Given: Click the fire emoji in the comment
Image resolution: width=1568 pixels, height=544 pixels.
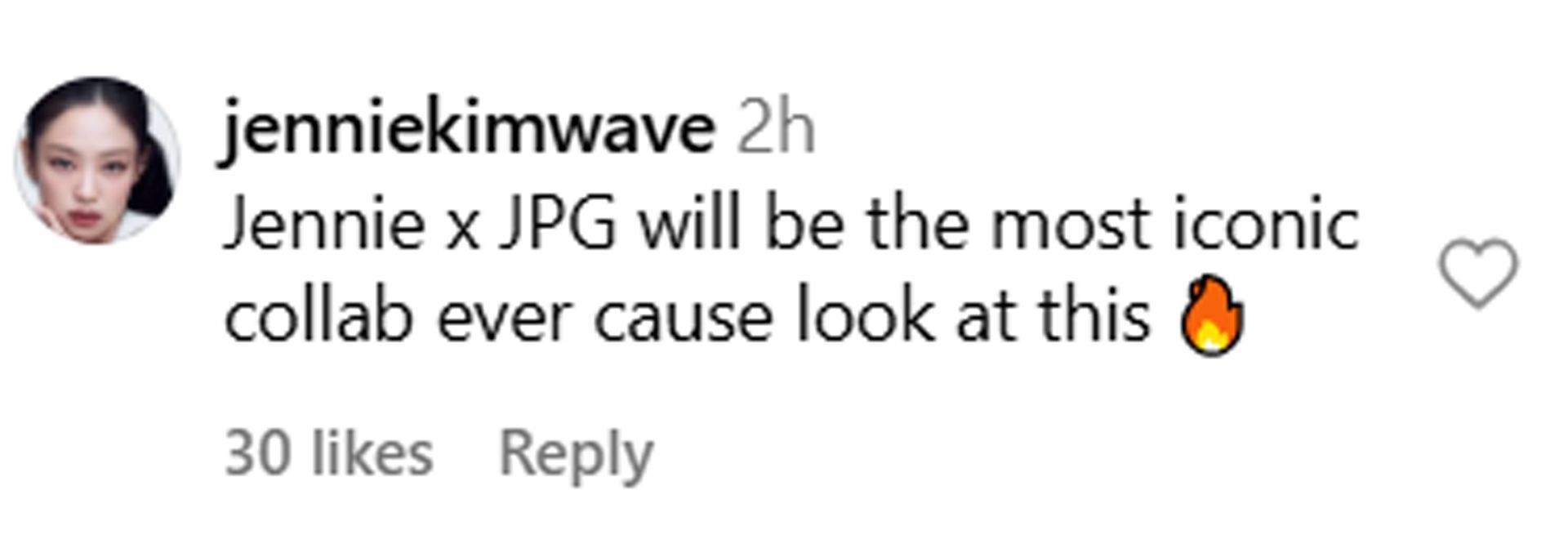Looking at the screenshot, I should pyautogui.click(x=1213, y=315).
